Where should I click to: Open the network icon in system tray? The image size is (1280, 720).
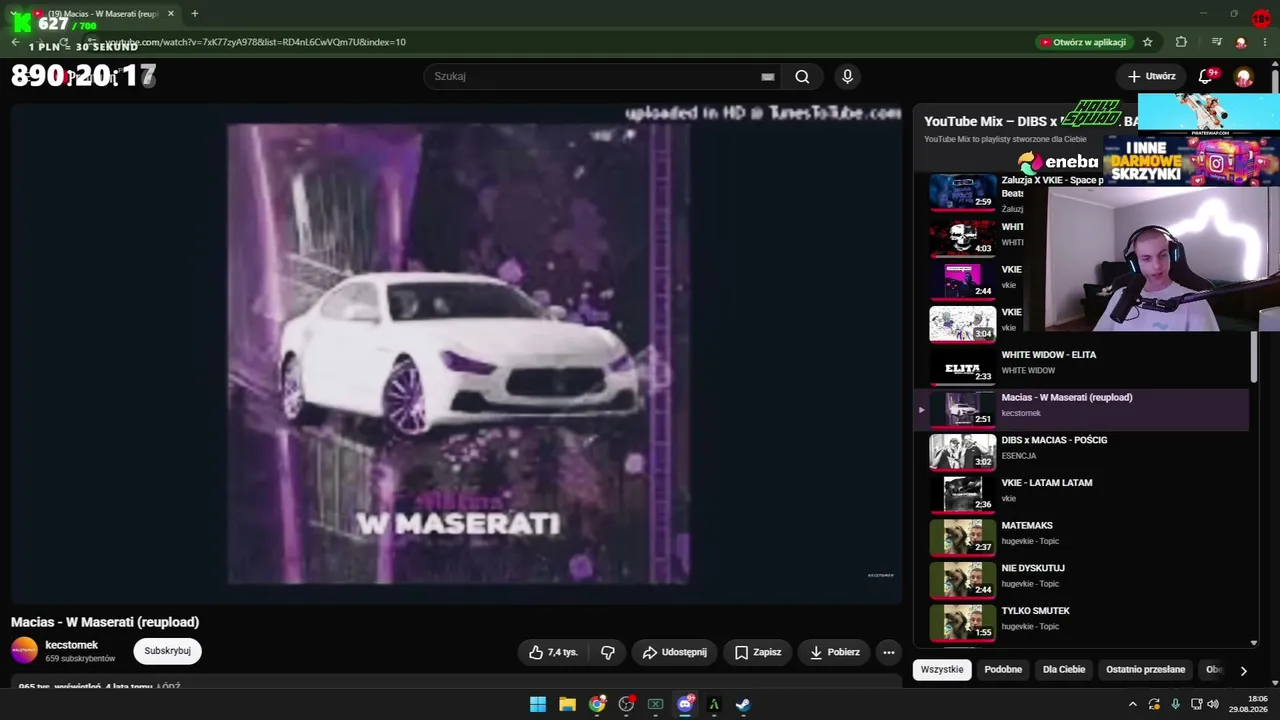[1196, 704]
